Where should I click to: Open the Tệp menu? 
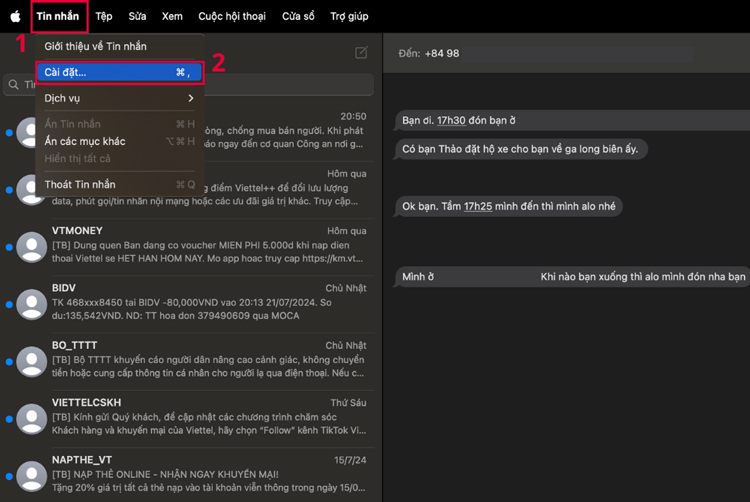coord(104,16)
